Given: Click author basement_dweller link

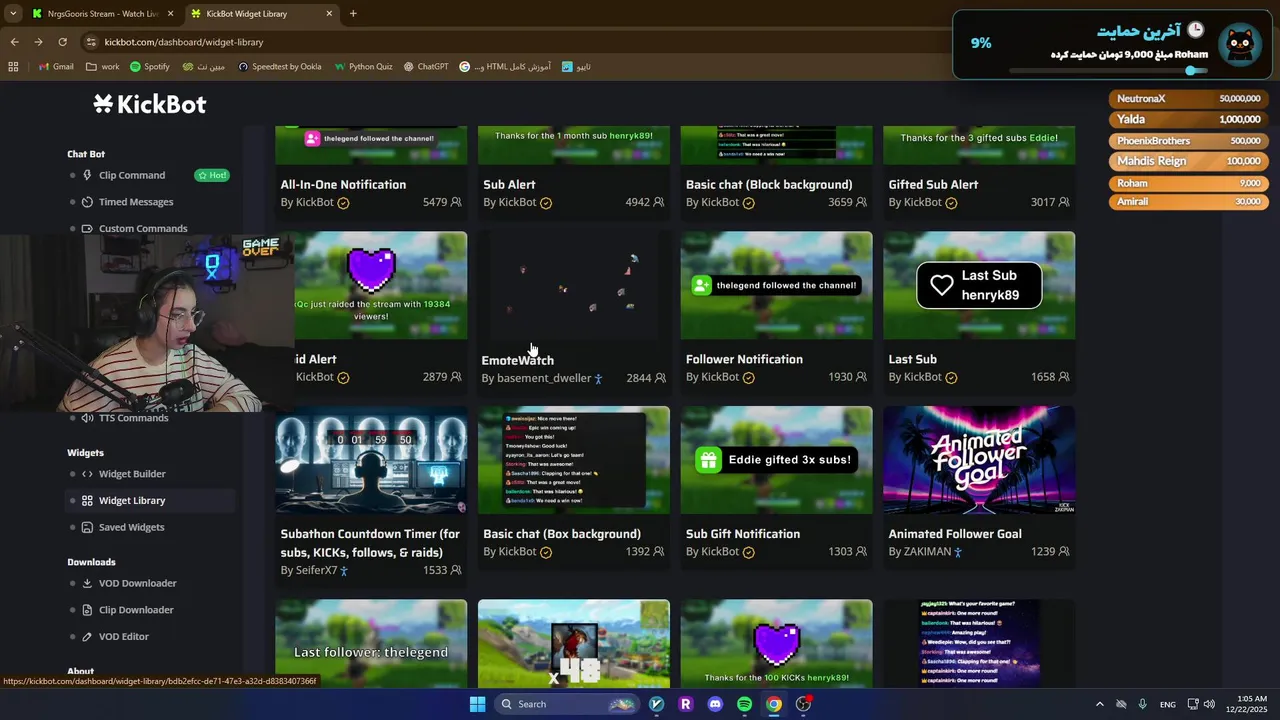Looking at the screenshot, I should pos(544,378).
